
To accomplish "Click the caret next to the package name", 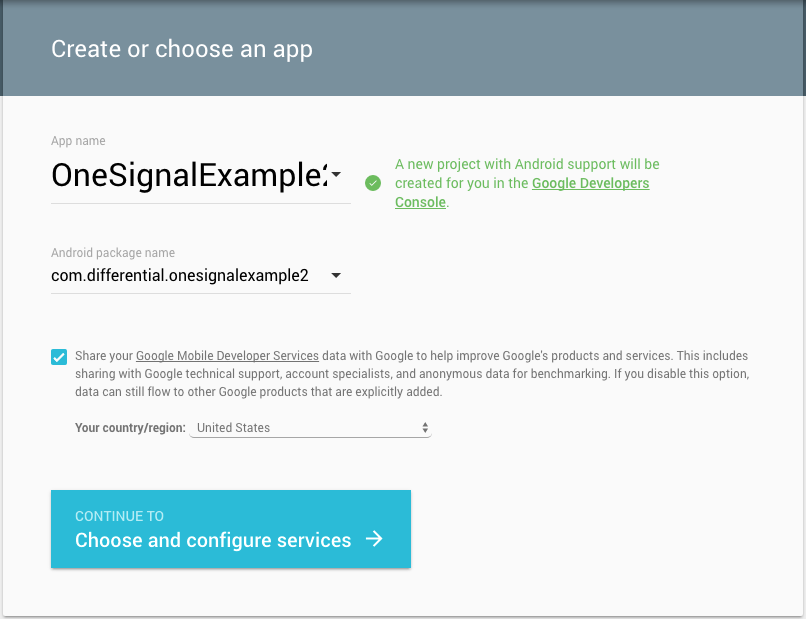I will (337, 275).
